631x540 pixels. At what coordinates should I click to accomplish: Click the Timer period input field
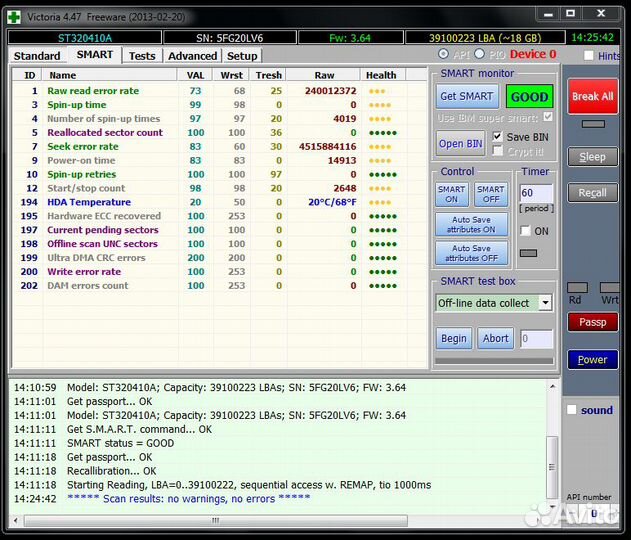[x=538, y=193]
